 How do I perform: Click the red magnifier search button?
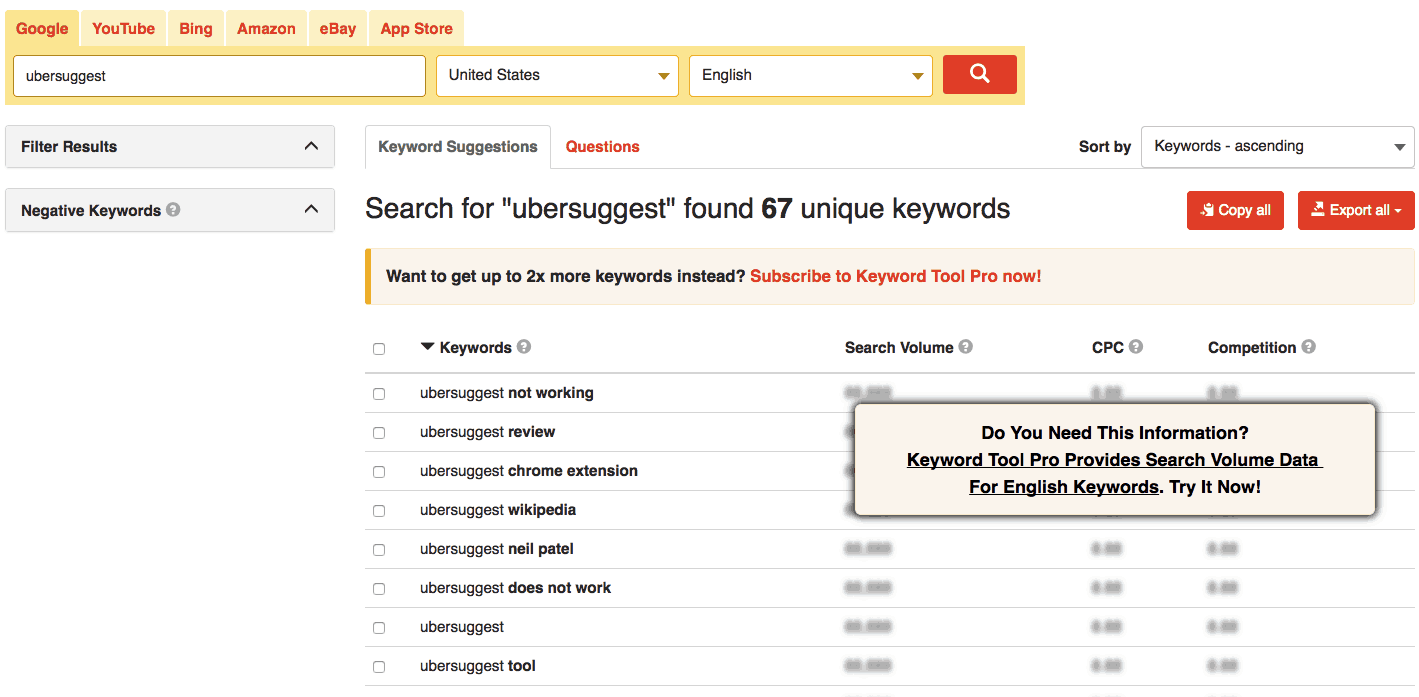point(980,75)
